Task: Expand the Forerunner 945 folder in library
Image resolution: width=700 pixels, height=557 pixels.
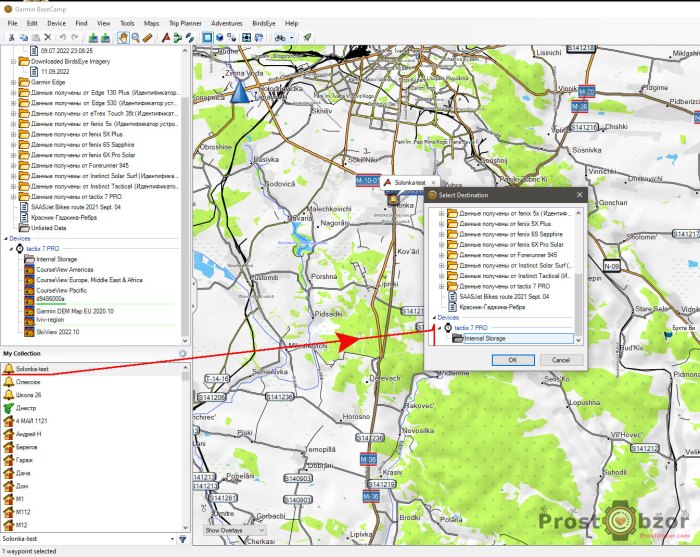Action: point(13,166)
